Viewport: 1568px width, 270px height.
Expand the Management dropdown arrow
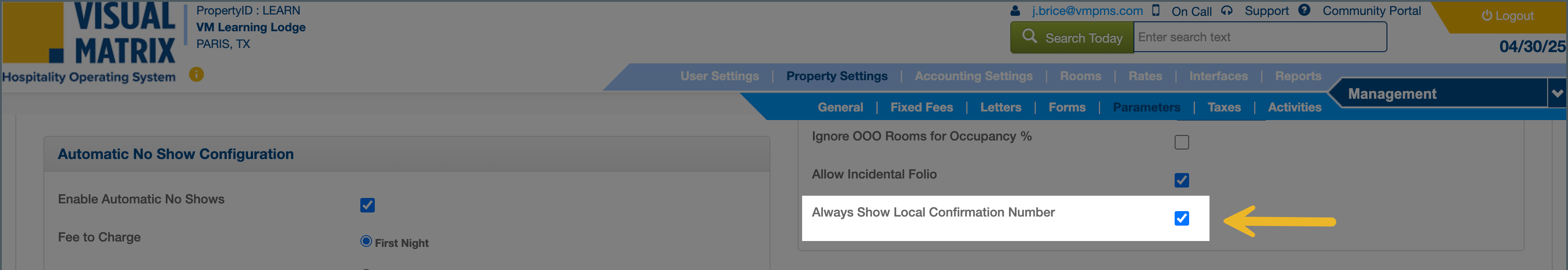pos(1557,93)
